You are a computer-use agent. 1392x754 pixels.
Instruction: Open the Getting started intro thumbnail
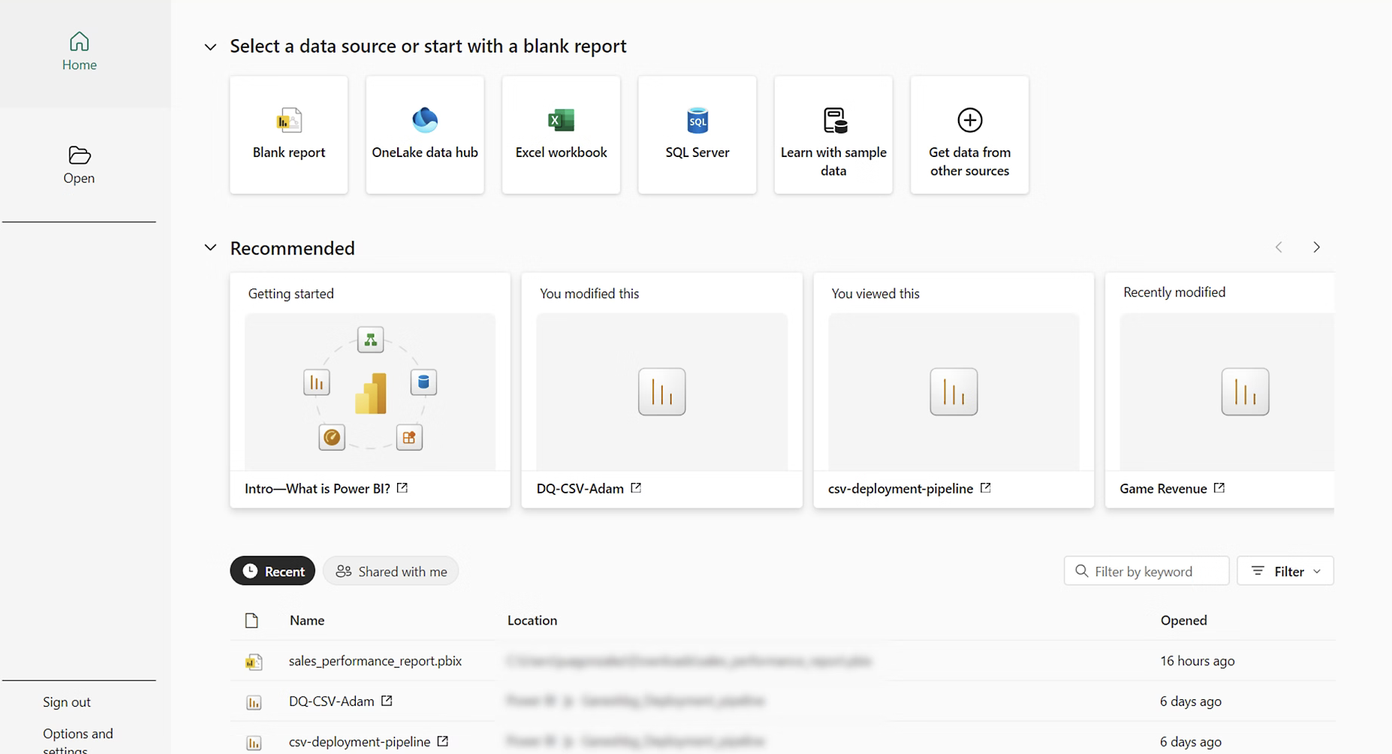click(370, 392)
